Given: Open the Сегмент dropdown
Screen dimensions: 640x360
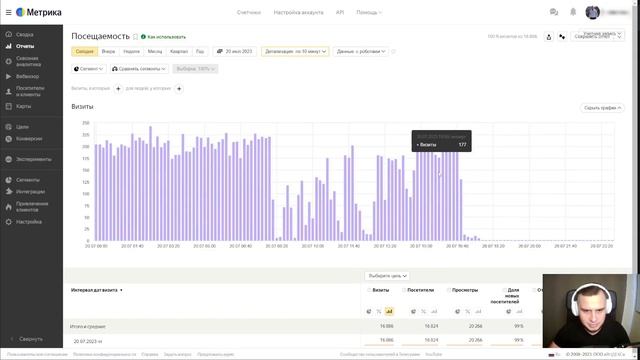Looking at the screenshot, I should pos(88,69).
